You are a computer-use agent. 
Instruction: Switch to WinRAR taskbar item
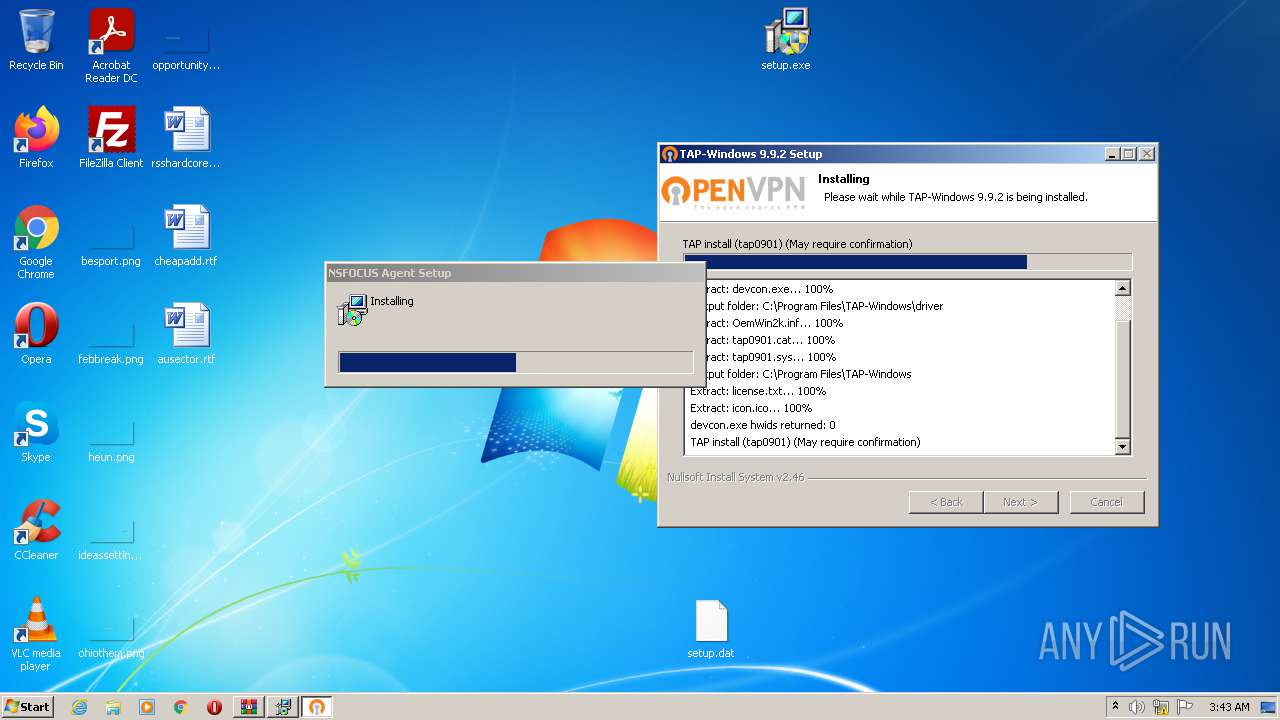click(249, 707)
